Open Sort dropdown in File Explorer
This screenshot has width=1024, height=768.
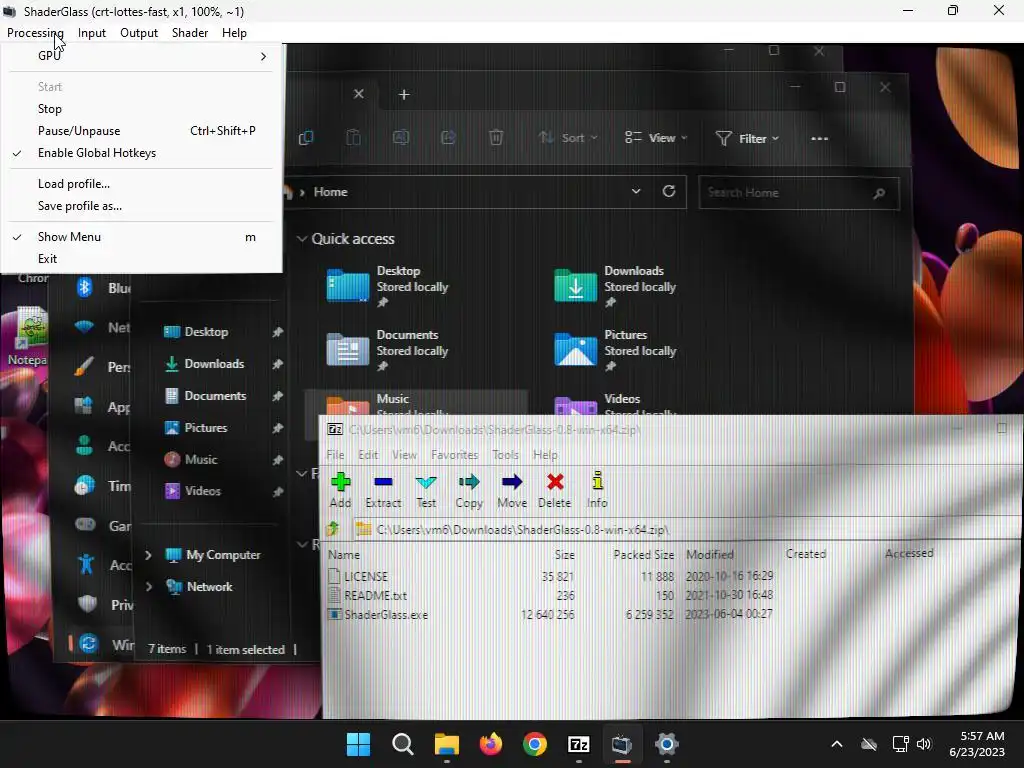(568, 138)
